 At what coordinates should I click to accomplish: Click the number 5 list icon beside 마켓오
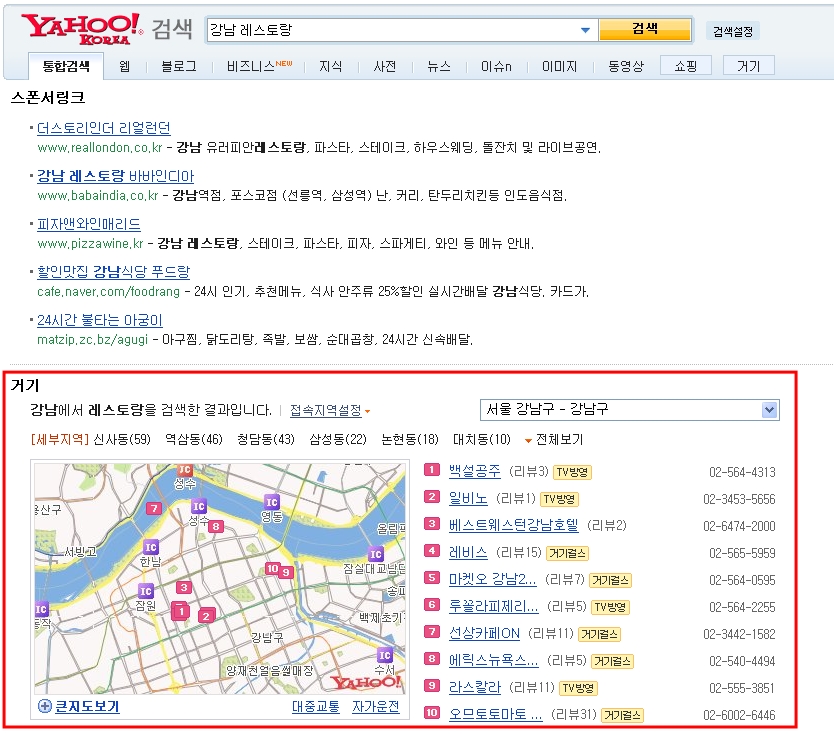[x=432, y=578]
